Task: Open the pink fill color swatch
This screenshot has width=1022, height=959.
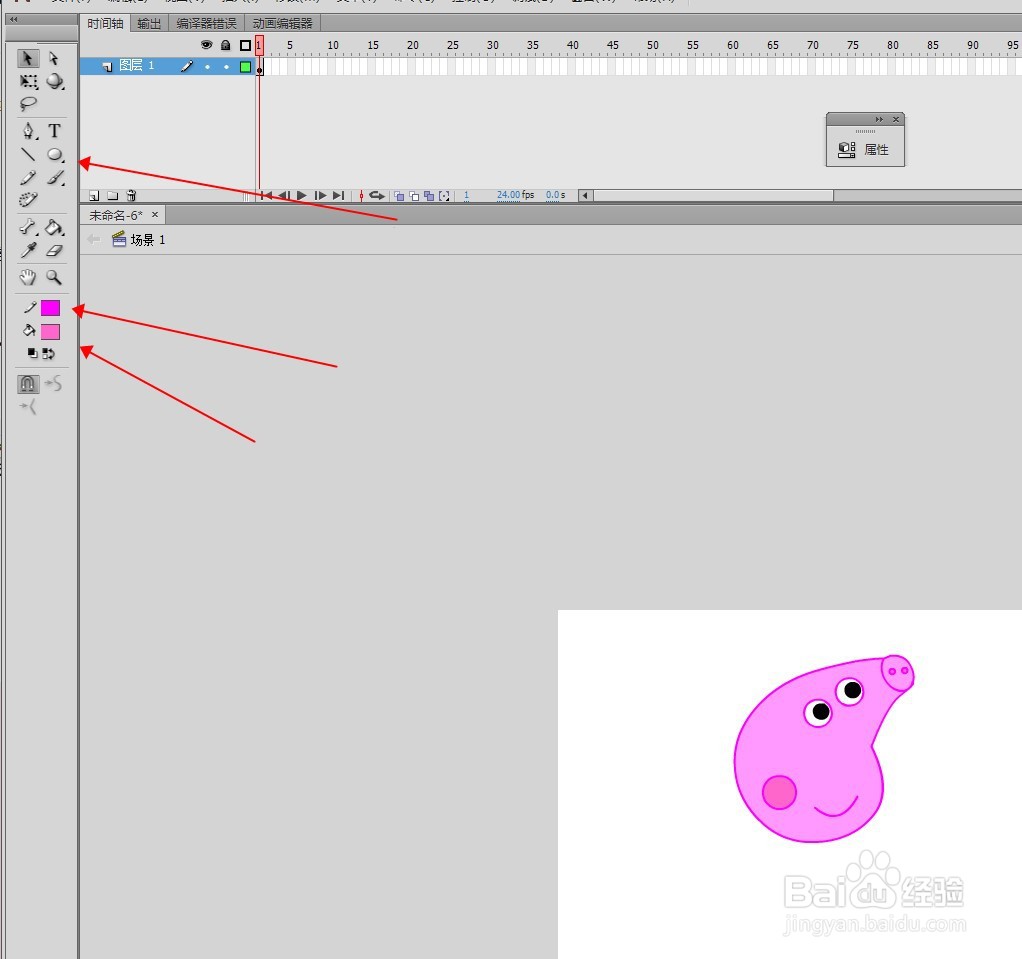Action: pyautogui.click(x=50, y=332)
